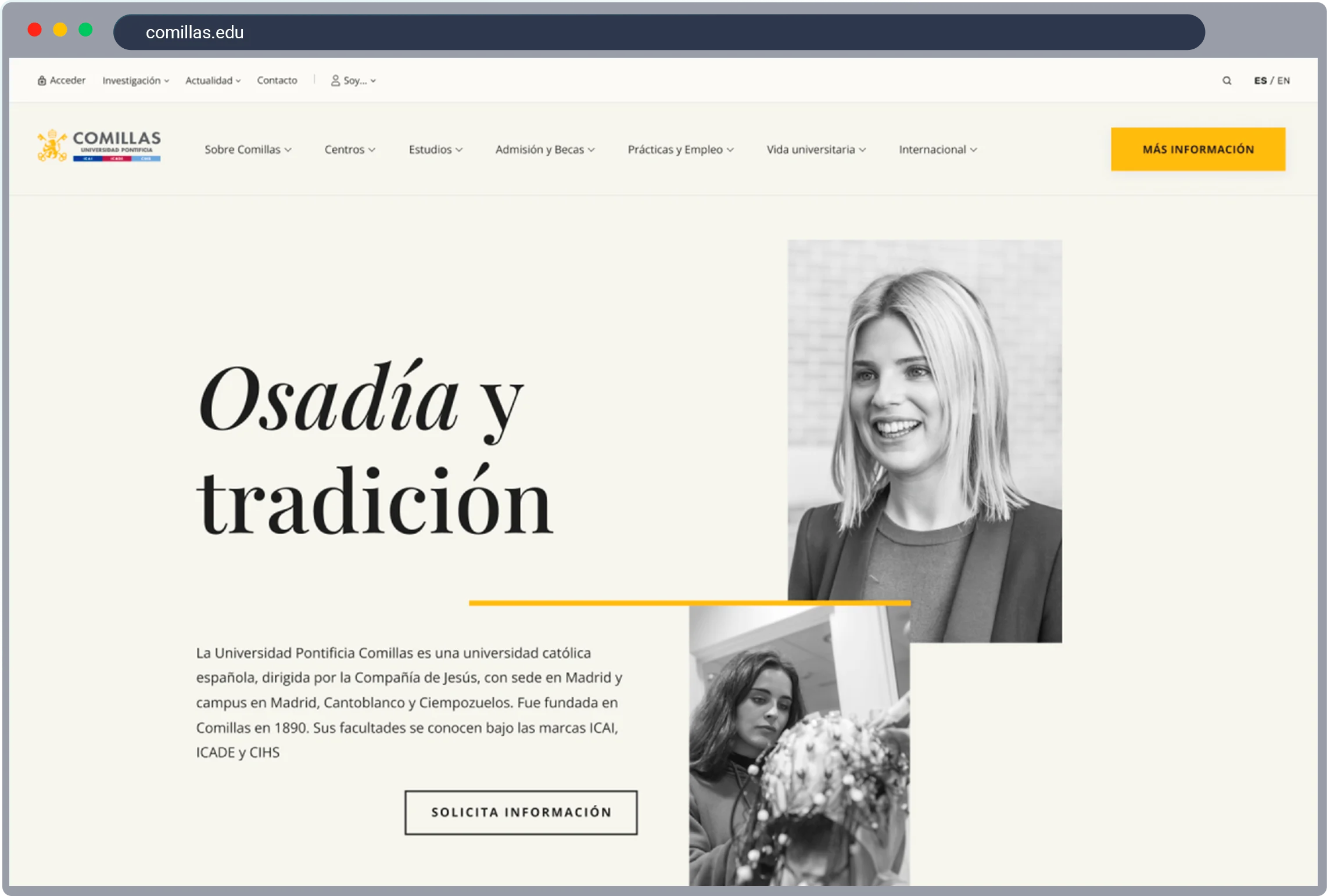This screenshot has width=1327, height=896.
Task: Open the Admisión y Becas dropdown
Action: point(544,149)
